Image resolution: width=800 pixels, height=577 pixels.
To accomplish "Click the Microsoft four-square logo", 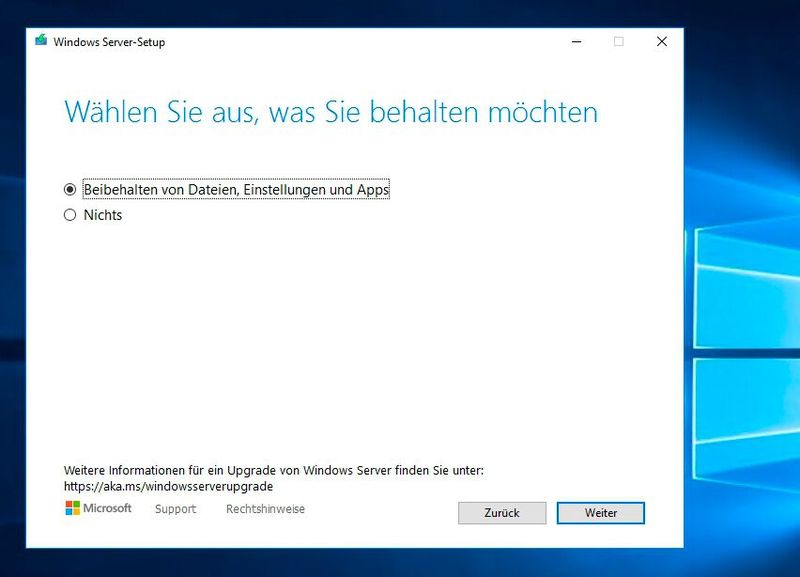I will click(x=71, y=509).
